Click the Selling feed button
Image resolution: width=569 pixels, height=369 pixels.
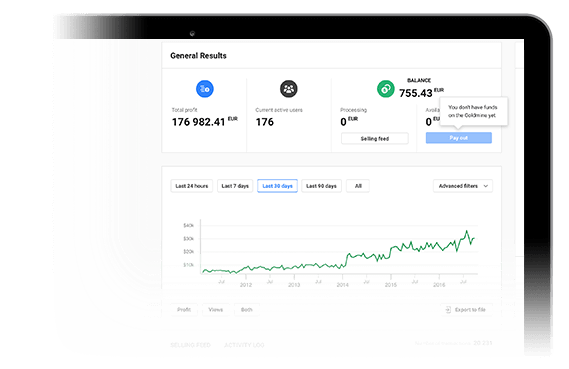pos(374,139)
